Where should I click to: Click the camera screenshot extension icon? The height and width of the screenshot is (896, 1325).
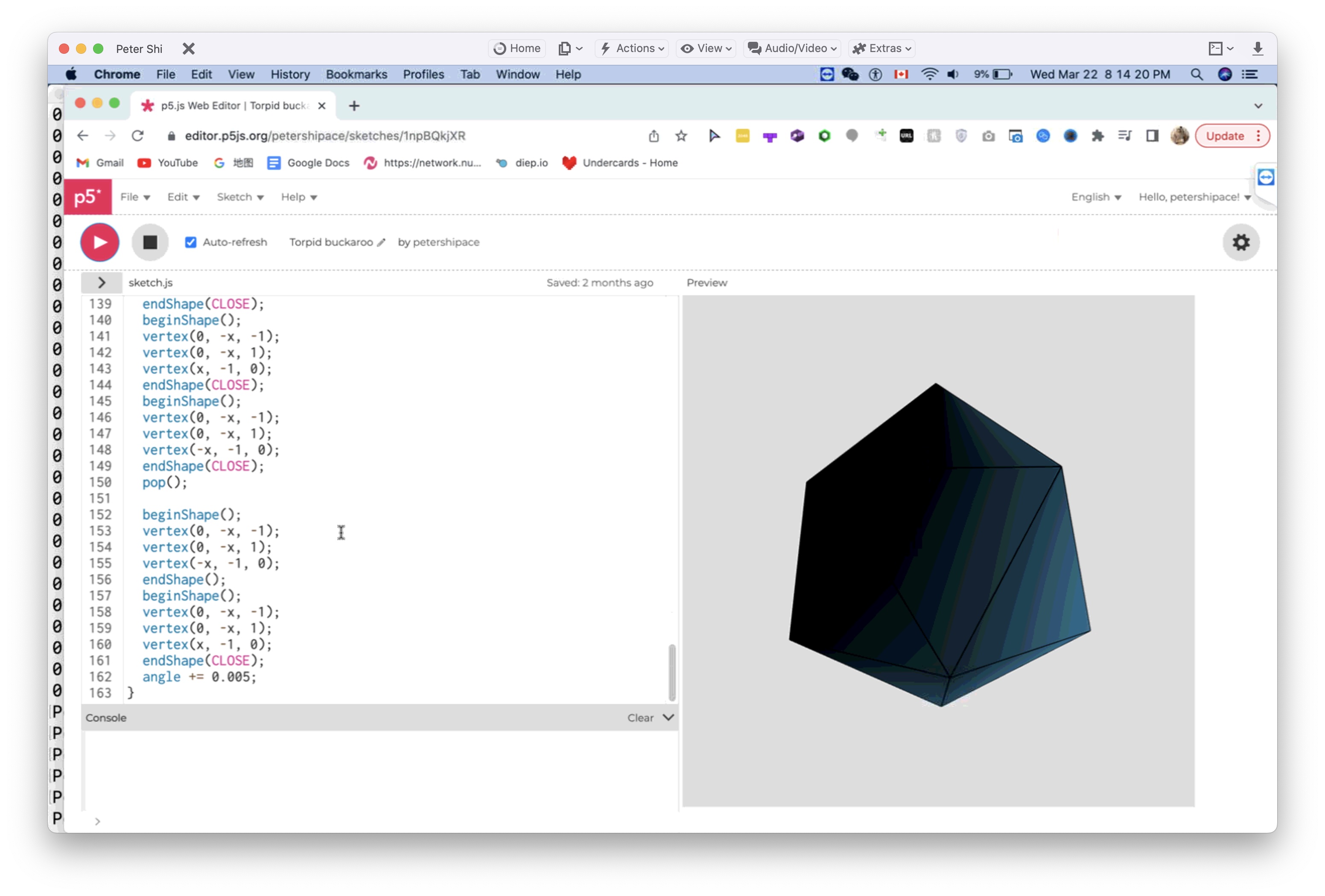tap(988, 136)
